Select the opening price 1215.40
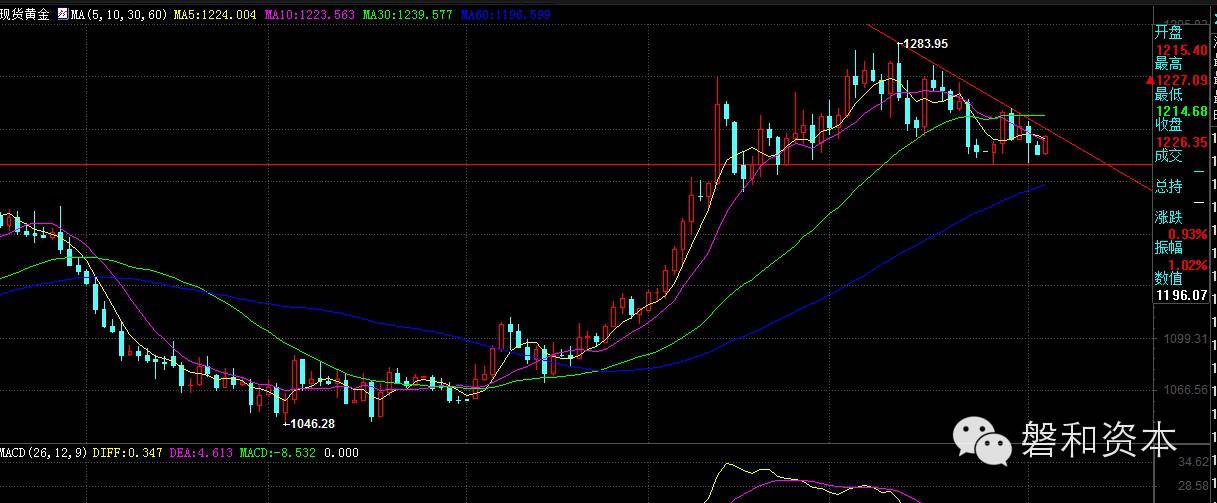This screenshot has width=1217, height=503. coord(1181,49)
